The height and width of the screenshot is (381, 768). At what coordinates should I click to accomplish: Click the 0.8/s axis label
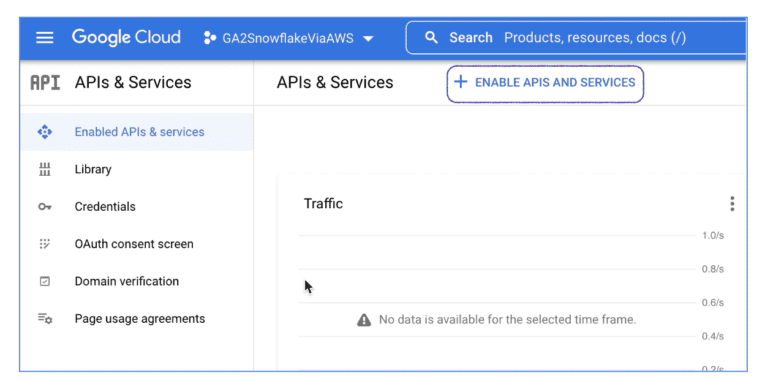pos(713,269)
